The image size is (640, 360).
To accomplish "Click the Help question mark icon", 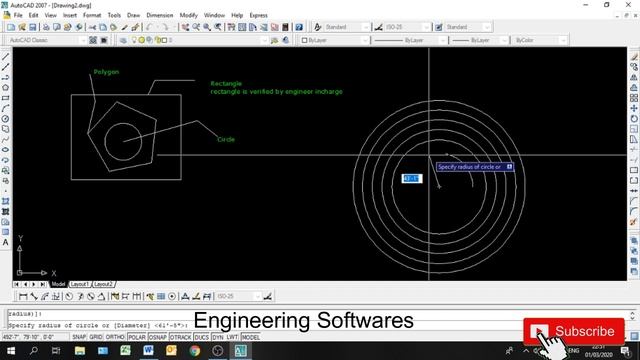I will (299, 27).
